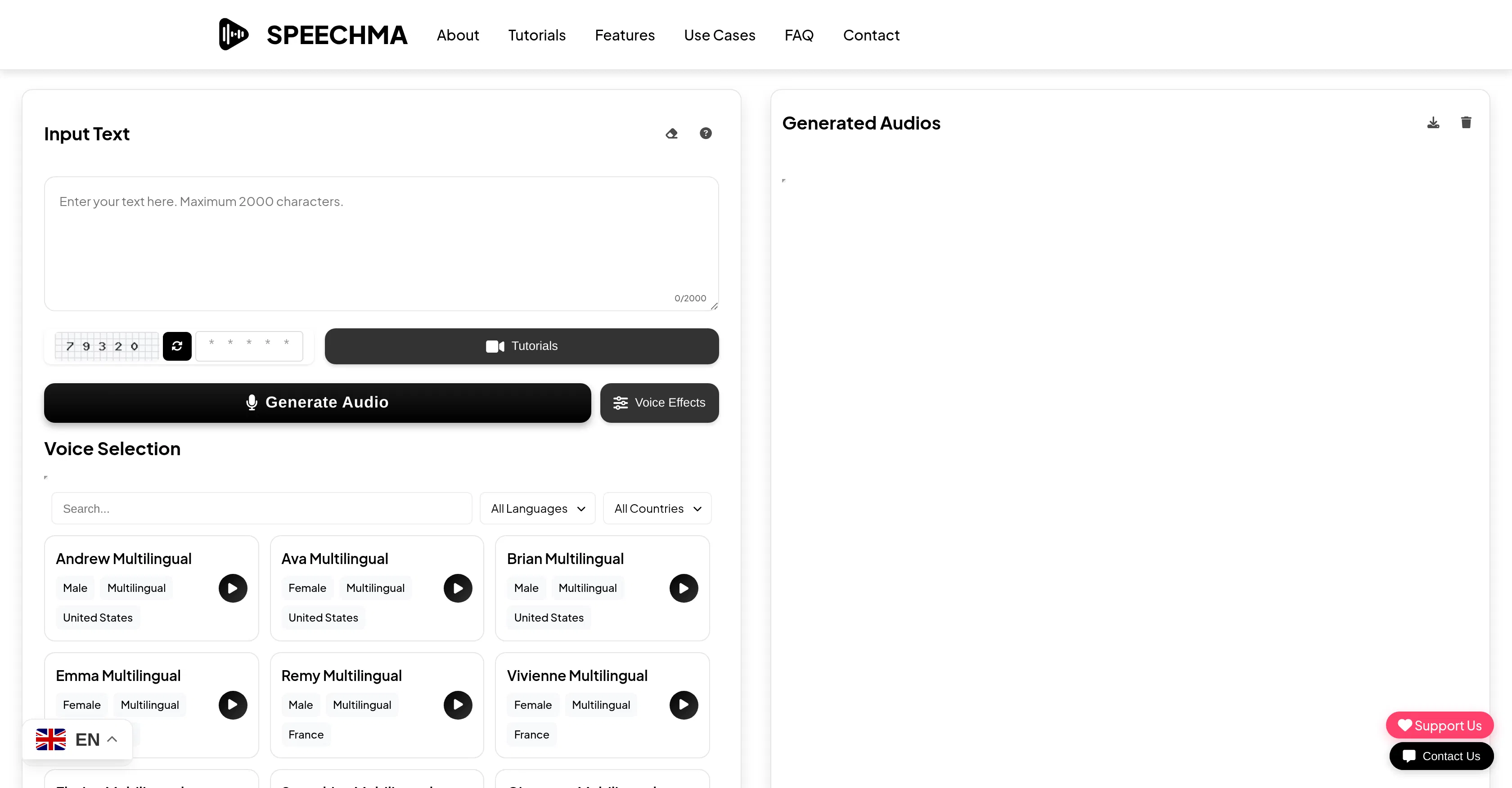The width and height of the screenshot is (1512, 788).
Task: Refresh the captcha code
Action: coord(177,345)
